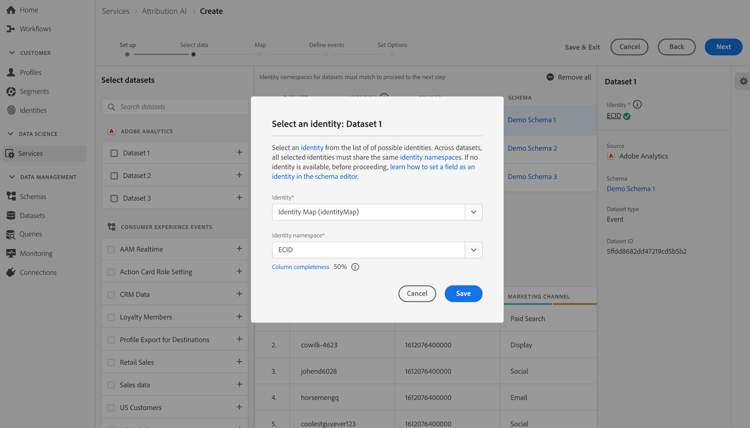
Task: Add Loyalty Members with plus icon
Action: pos(239,317)
